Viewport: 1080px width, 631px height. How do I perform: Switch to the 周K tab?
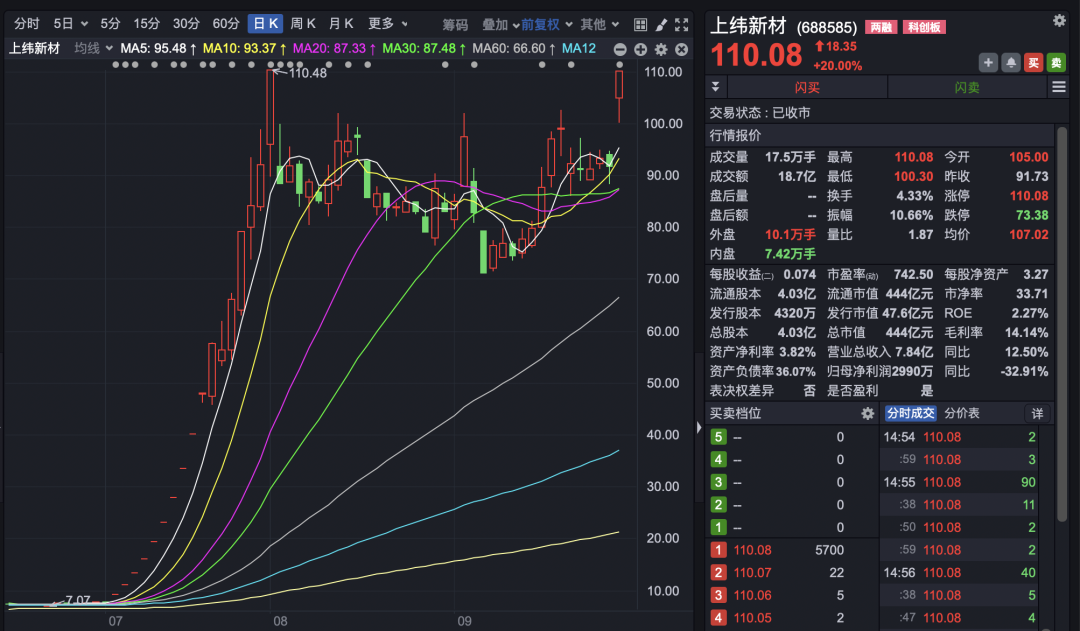(303, 24)
